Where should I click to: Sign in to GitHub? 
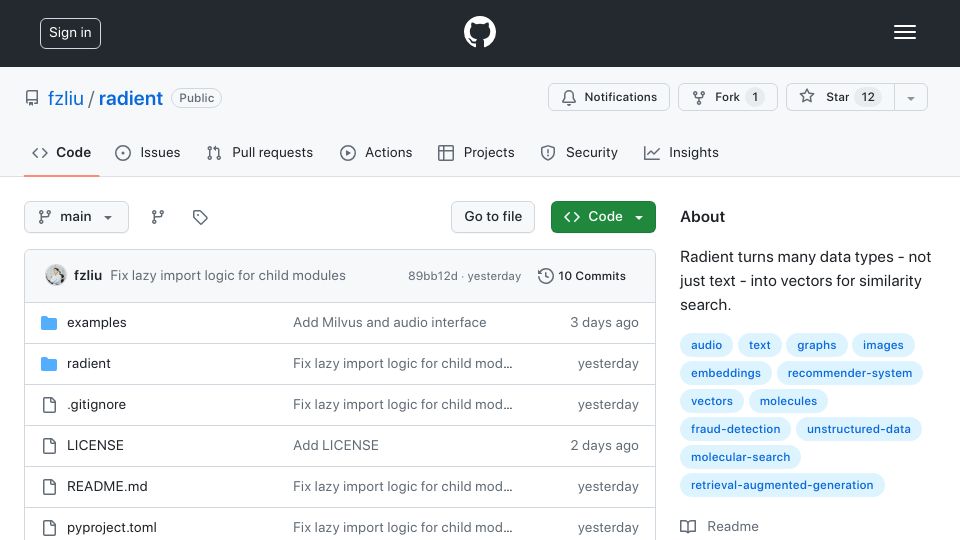point(70,33)
